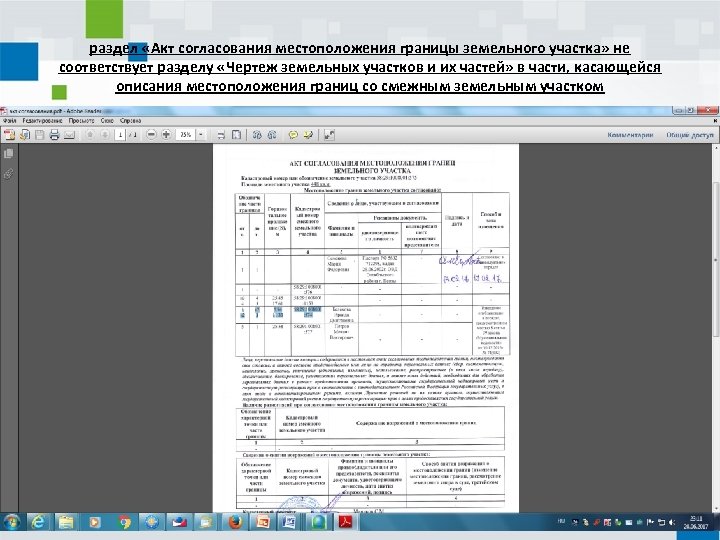This screenshot has height=540, width=720.
Task: Open the Справка menu
Action: point(130,121)
